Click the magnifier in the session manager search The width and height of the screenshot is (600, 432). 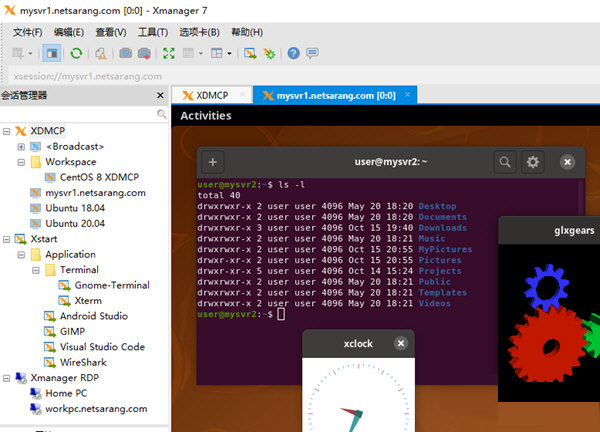point(162,115)
